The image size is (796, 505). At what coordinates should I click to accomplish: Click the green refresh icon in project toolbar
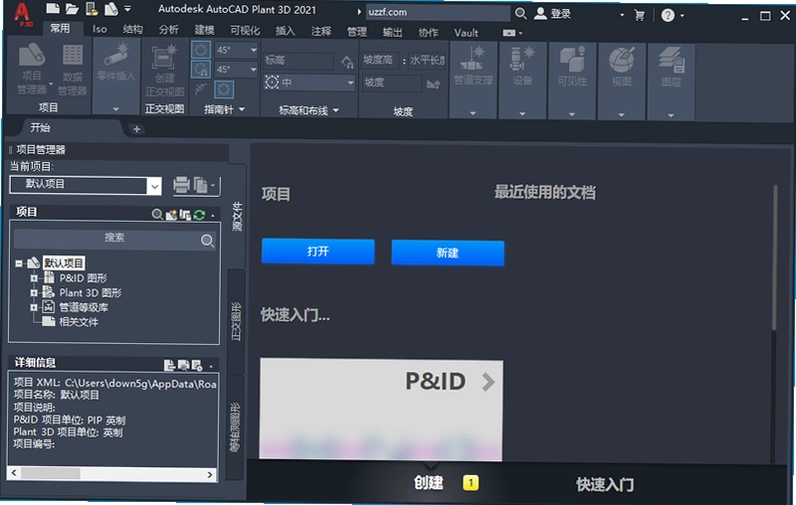point(199,215)
